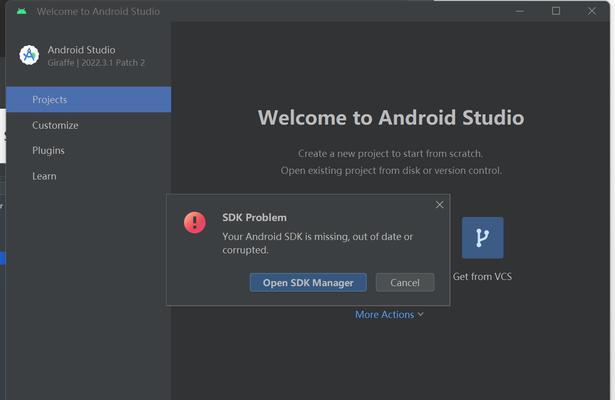Click the Welcome to Android Studio heading

point(391,118)
